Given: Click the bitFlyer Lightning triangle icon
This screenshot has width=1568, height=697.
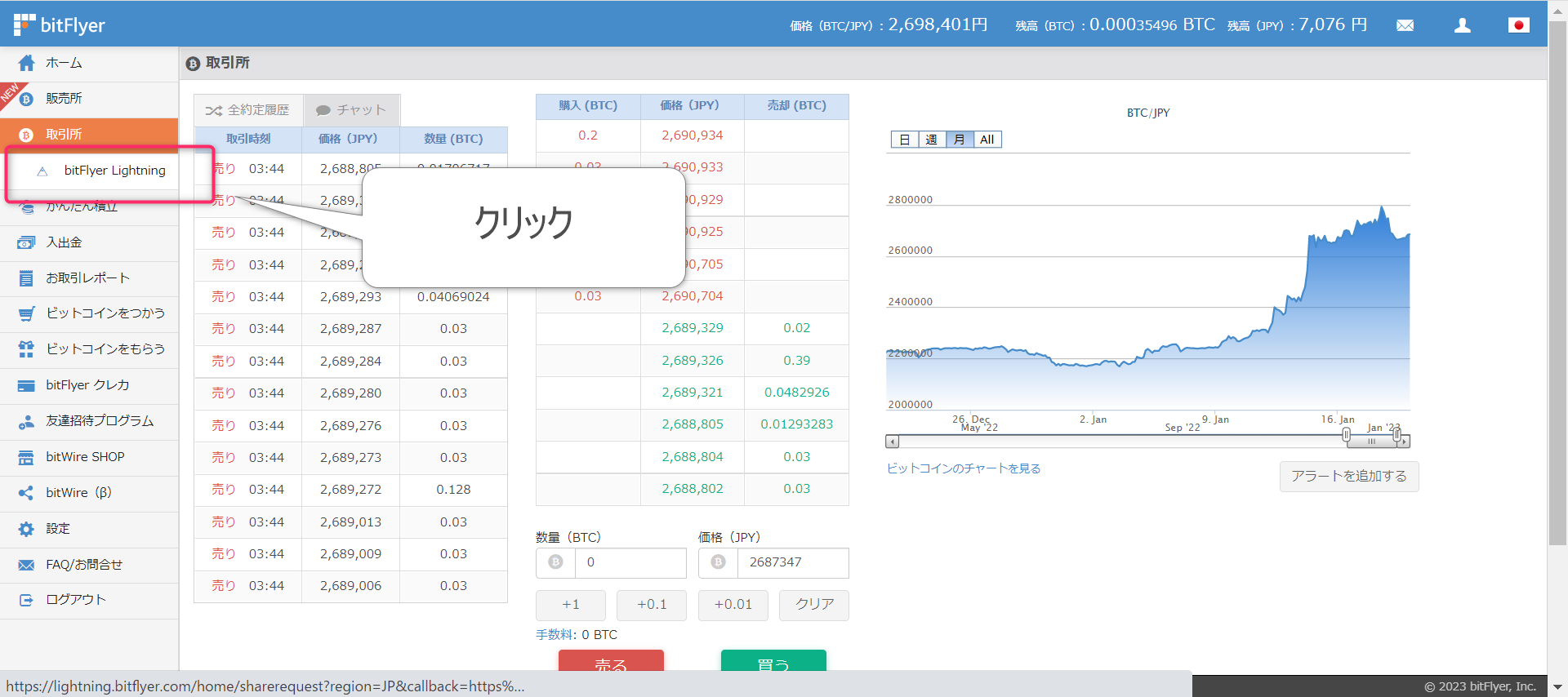Looking at the screenshot, I should 42,171.
